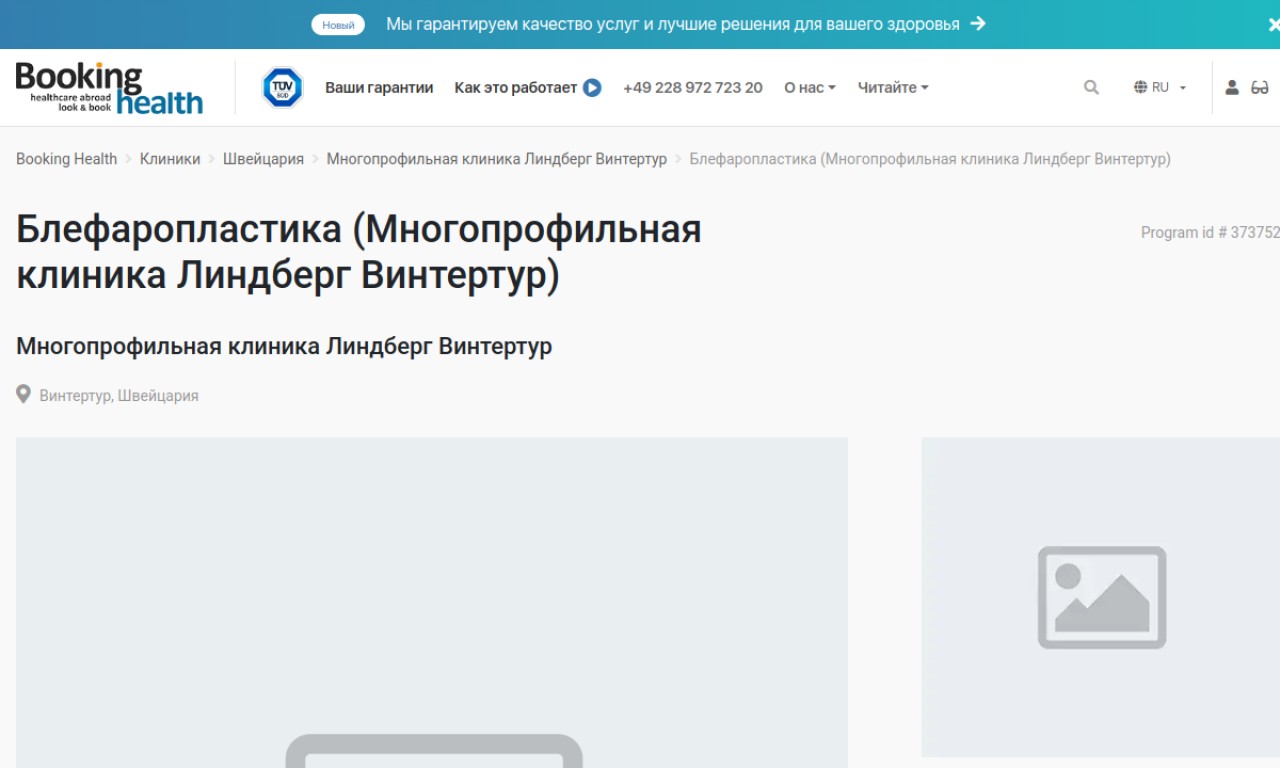
Task: Open the search magnifier icon
Action: (x=1091, y=88)
